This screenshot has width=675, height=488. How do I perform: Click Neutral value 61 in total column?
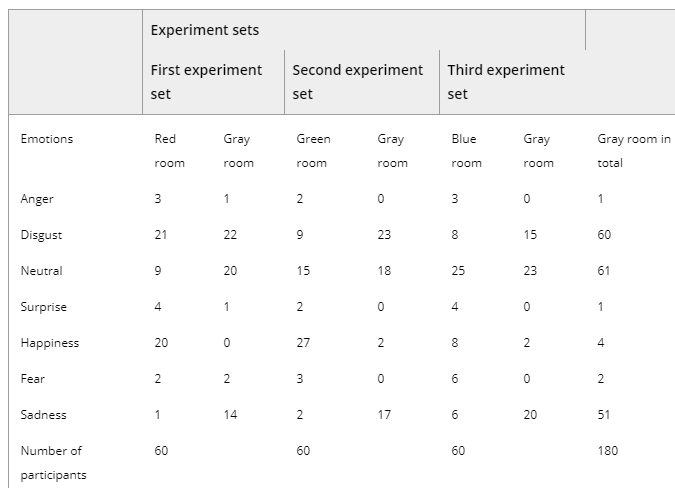coord(604,271)
